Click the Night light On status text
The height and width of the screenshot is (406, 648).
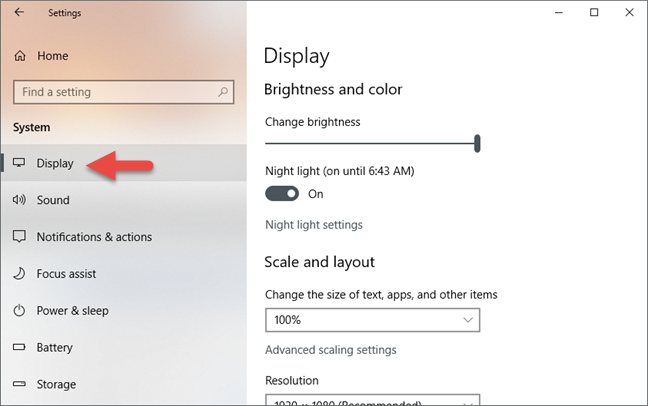(316, 194)
